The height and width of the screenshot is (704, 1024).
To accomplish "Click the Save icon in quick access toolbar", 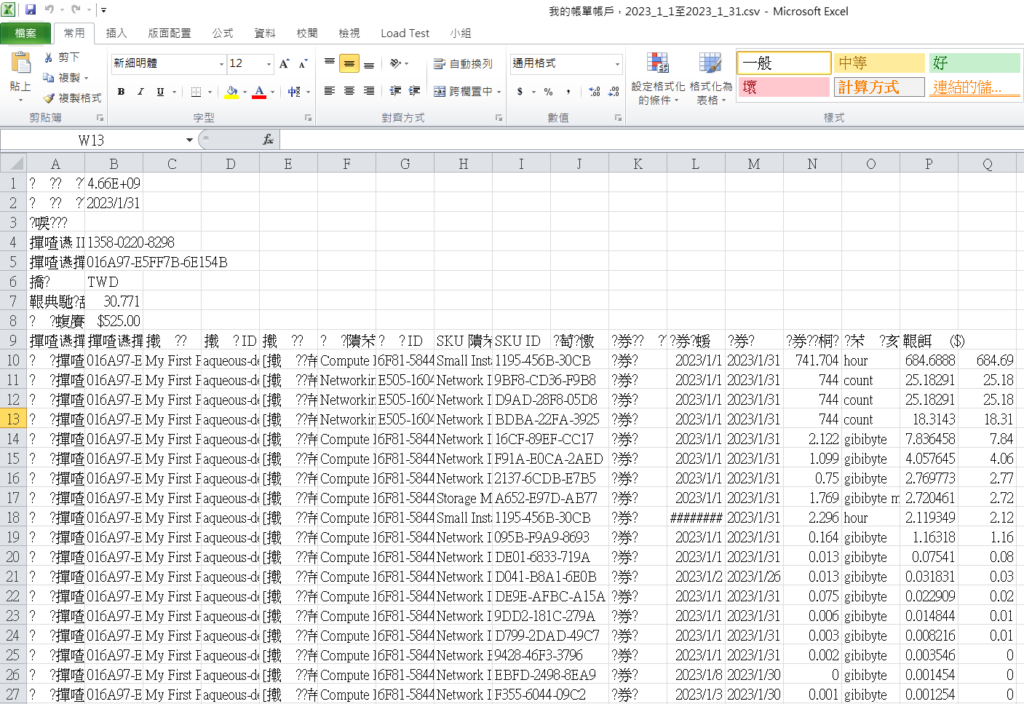I will (x=30, y=9).
